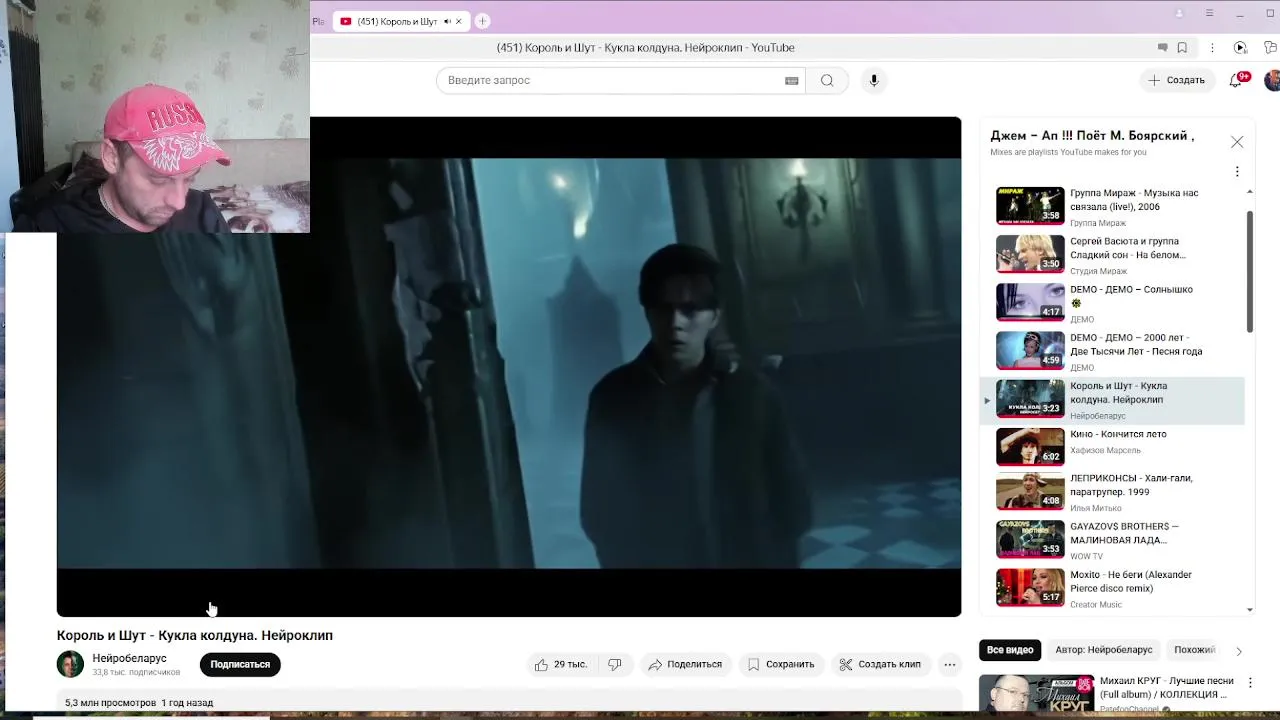Open browser extensions icon

click(1270, 48)
